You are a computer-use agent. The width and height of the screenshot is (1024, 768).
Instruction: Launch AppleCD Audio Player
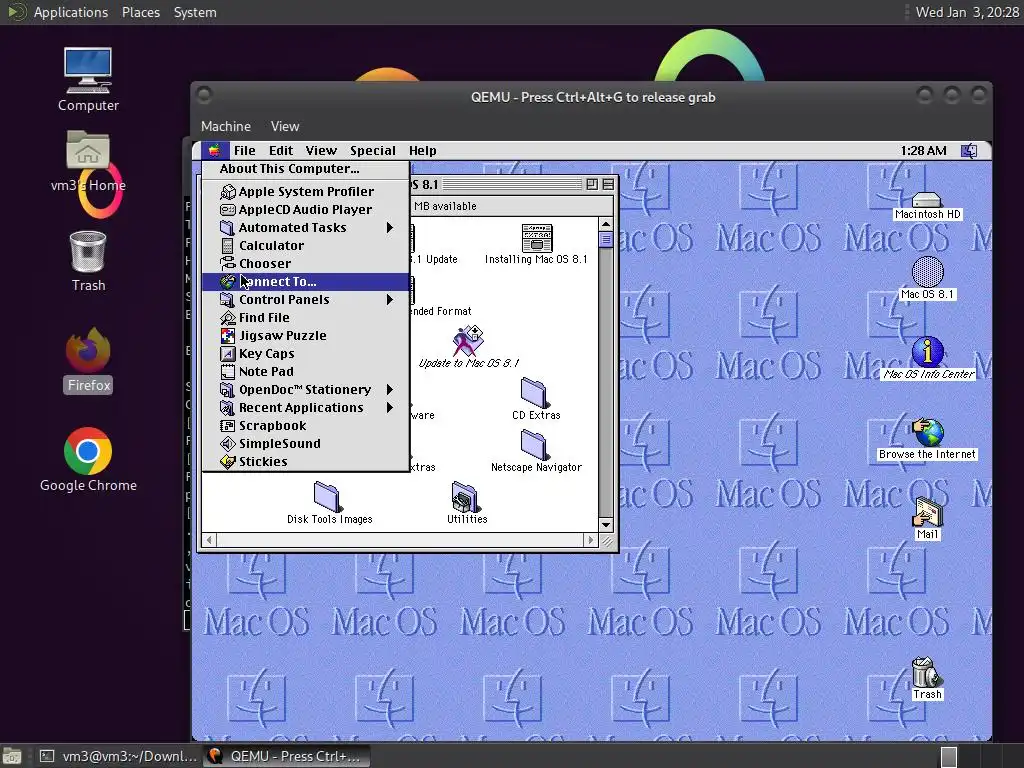click(305, 210)
